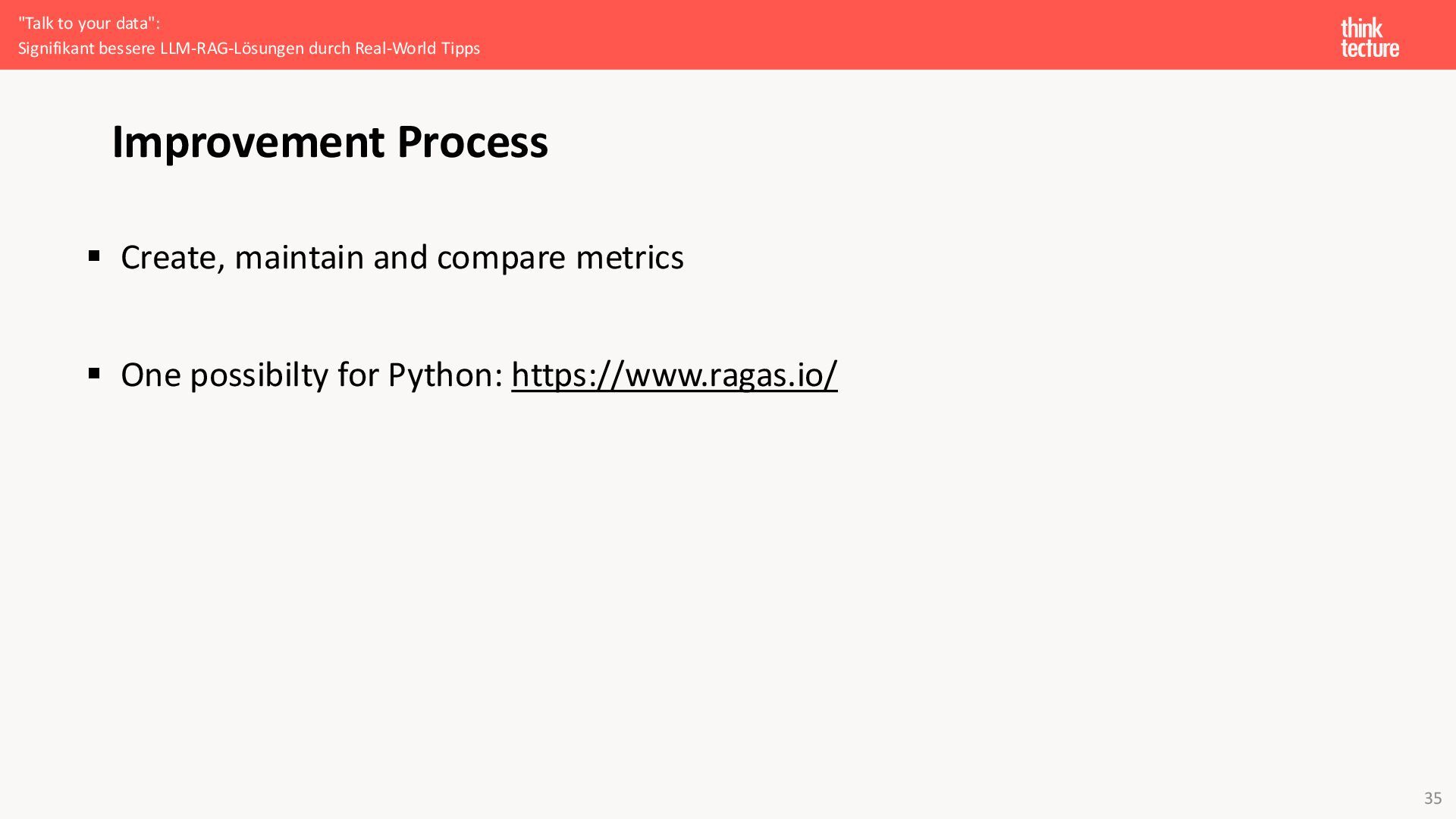Viewport: 1456px width, 819px height.
Task: Click the square bullet before 'One possibilty'
Action: click(x=94, y=373)
